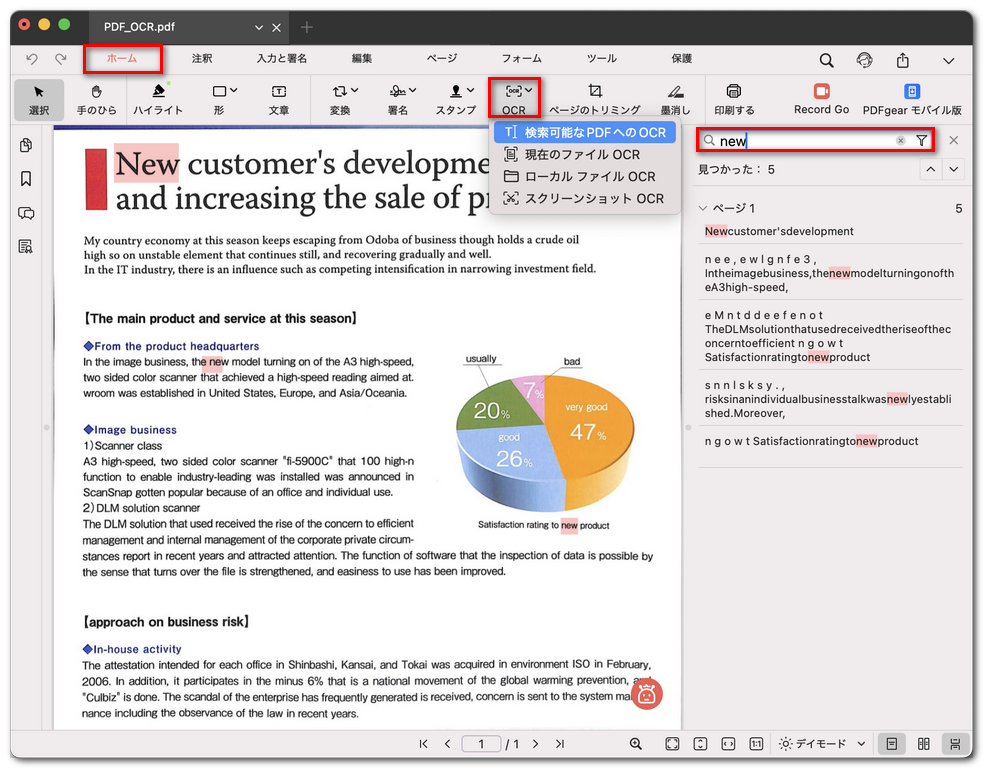
Task: Click the page number input field
Action: coord(482,744)
